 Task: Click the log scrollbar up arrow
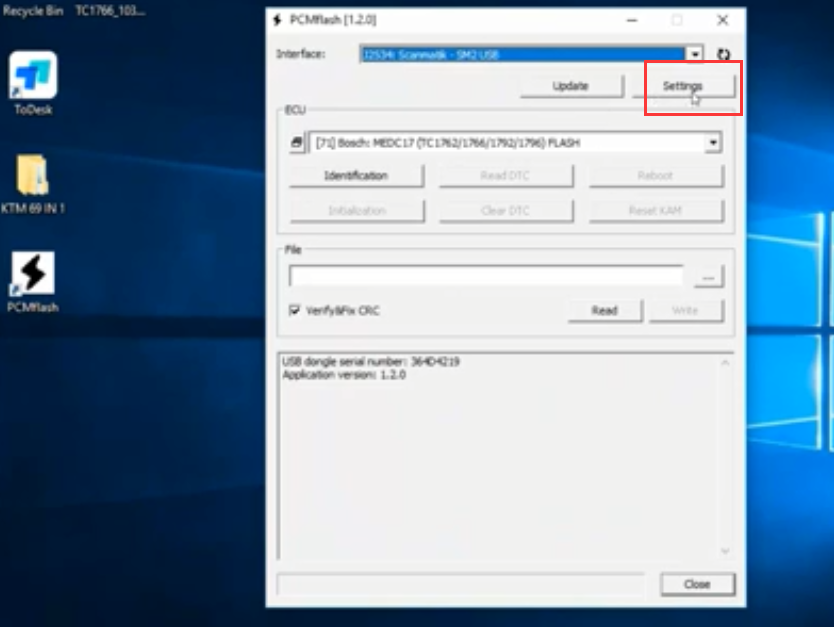(725, 363)
